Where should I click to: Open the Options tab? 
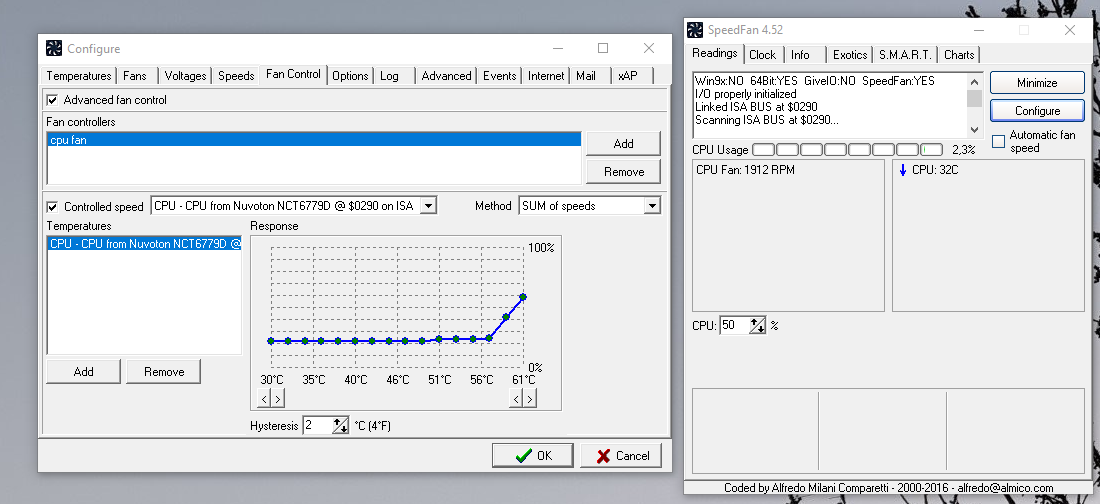[x=350, y=76]
